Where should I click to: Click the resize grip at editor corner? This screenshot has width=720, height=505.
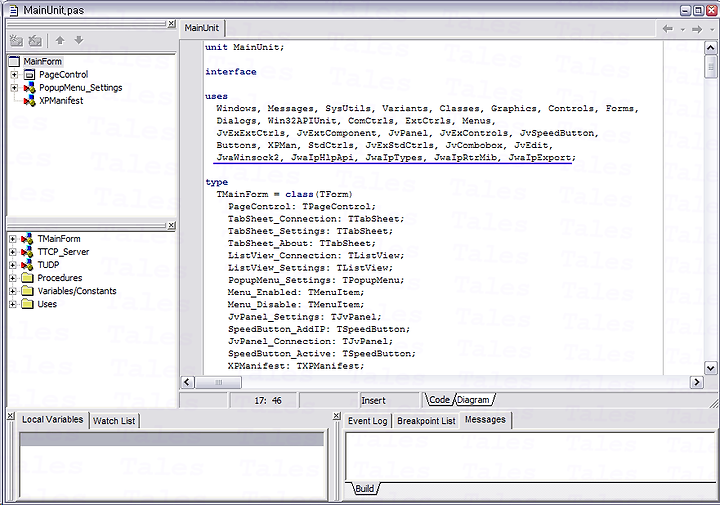tap(714, 403)
